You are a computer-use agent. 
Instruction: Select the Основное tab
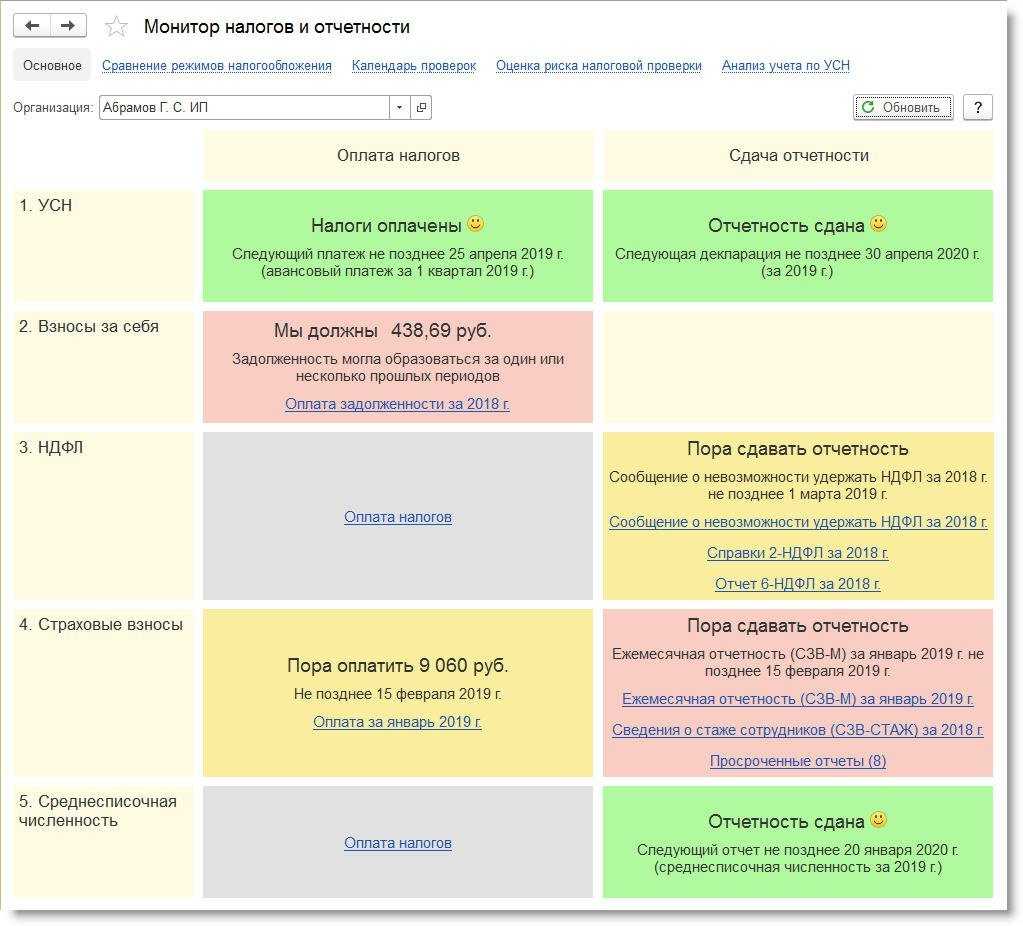point(52,65)
